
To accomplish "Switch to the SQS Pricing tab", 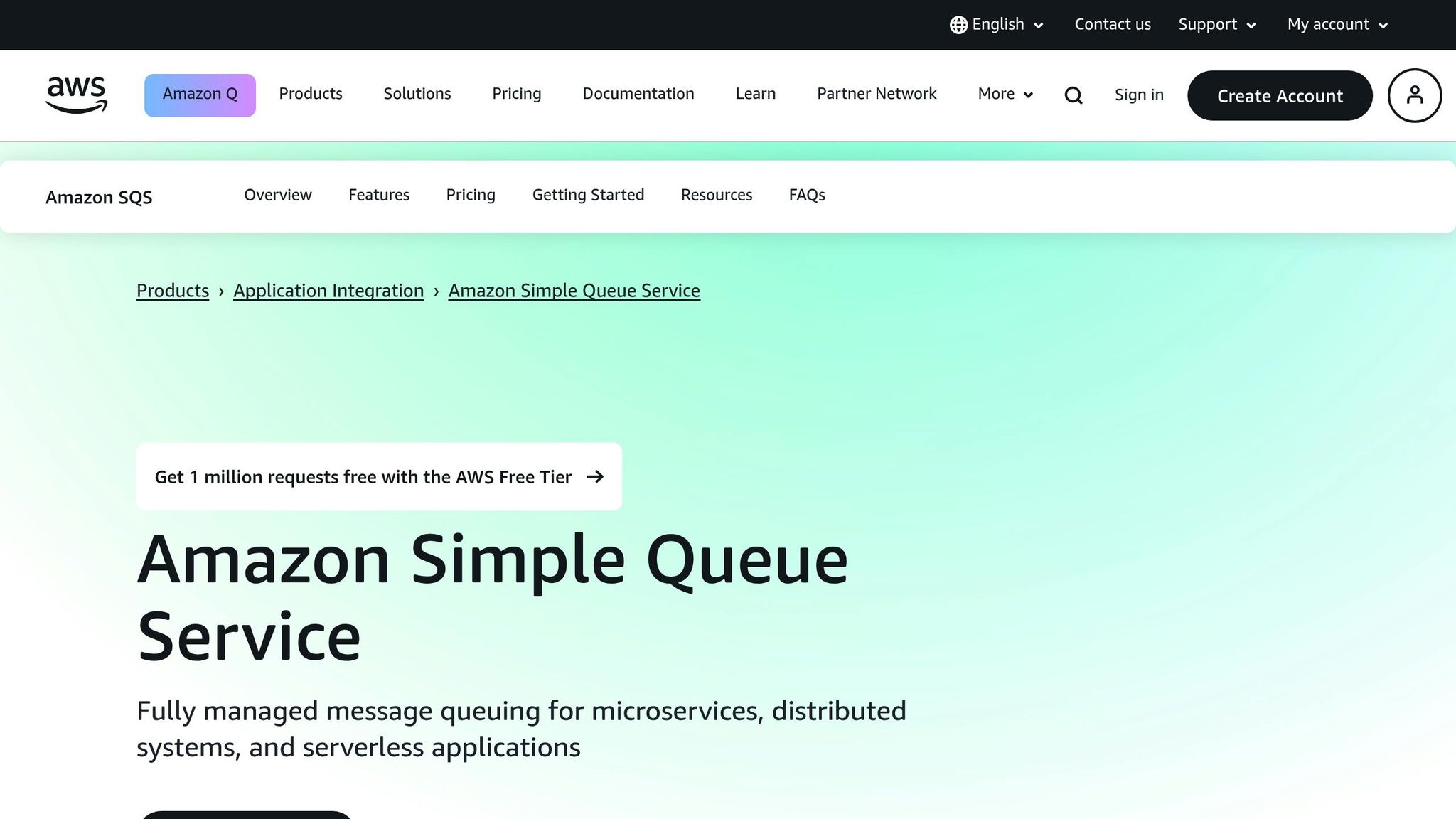I will point(471,195).
